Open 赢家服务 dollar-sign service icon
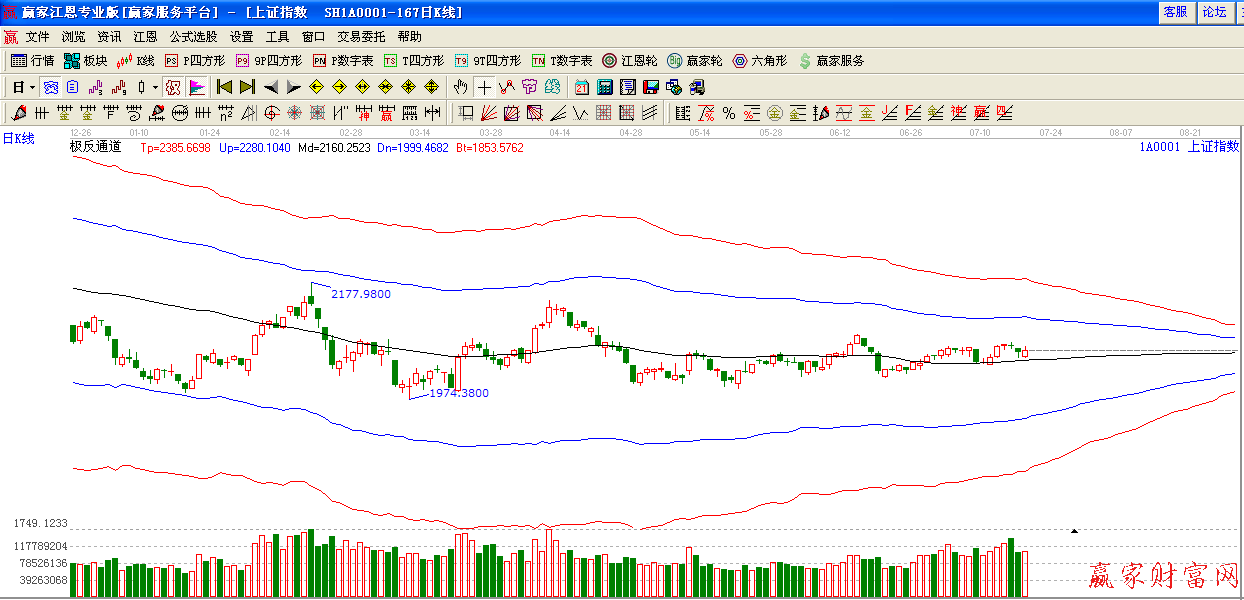This screenshot has height=600, width=1244. (x=830, y=61)
